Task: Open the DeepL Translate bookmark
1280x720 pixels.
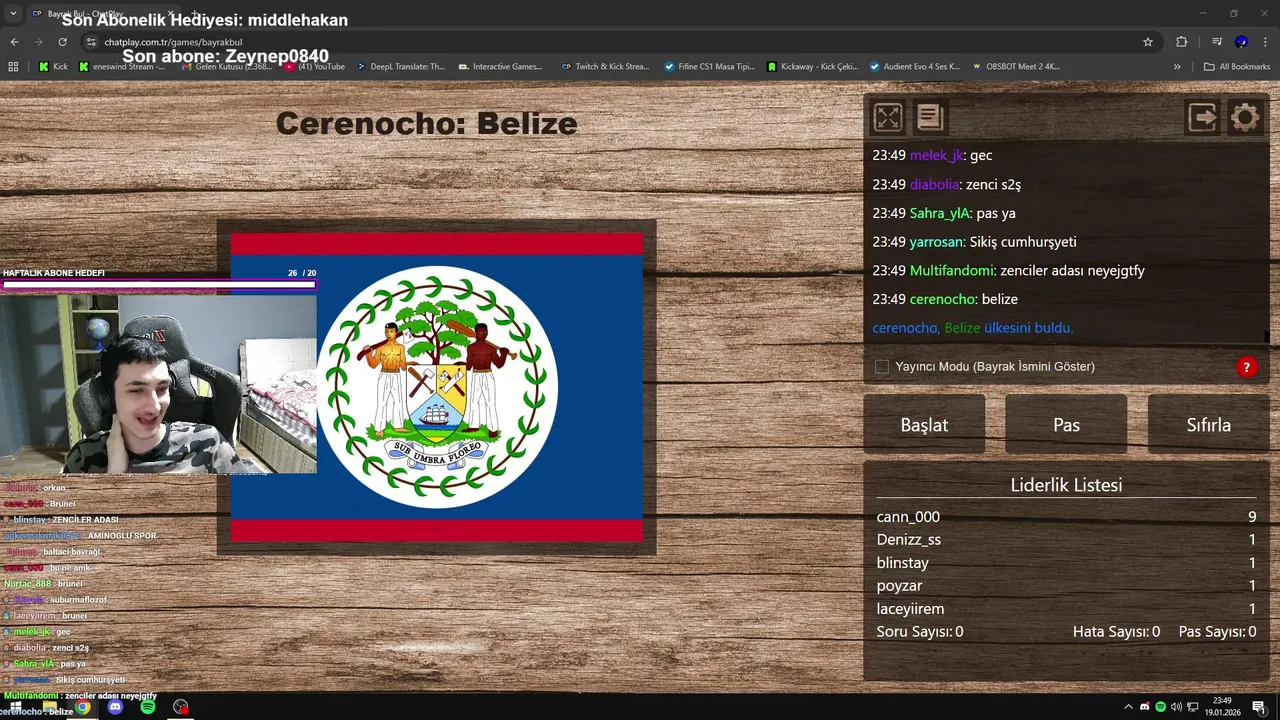Action: (x=399, y=67)
